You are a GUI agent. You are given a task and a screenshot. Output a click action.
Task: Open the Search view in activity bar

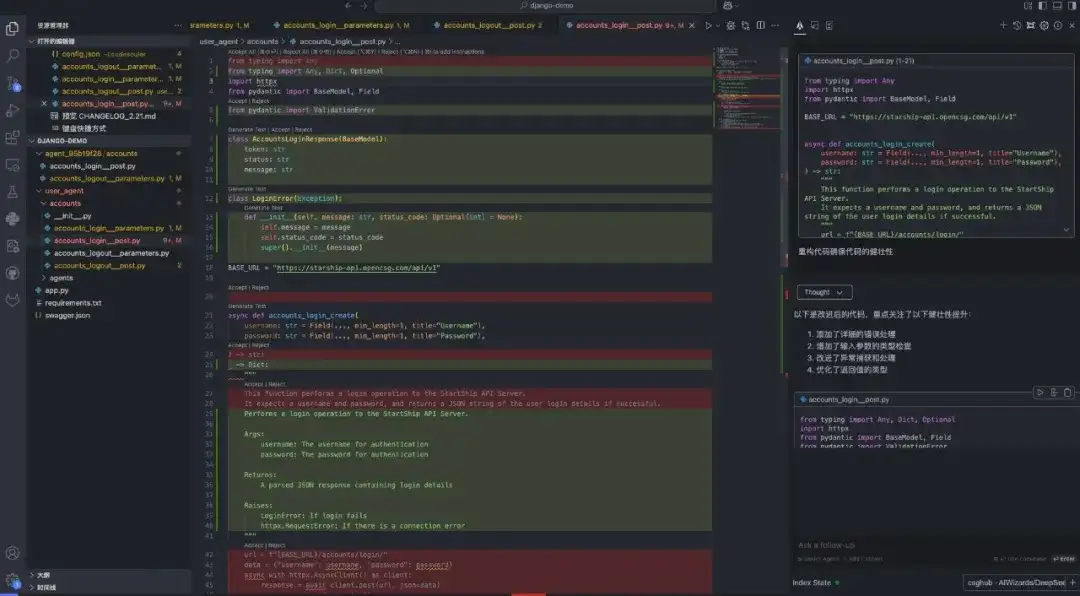[x=12, y=56]
